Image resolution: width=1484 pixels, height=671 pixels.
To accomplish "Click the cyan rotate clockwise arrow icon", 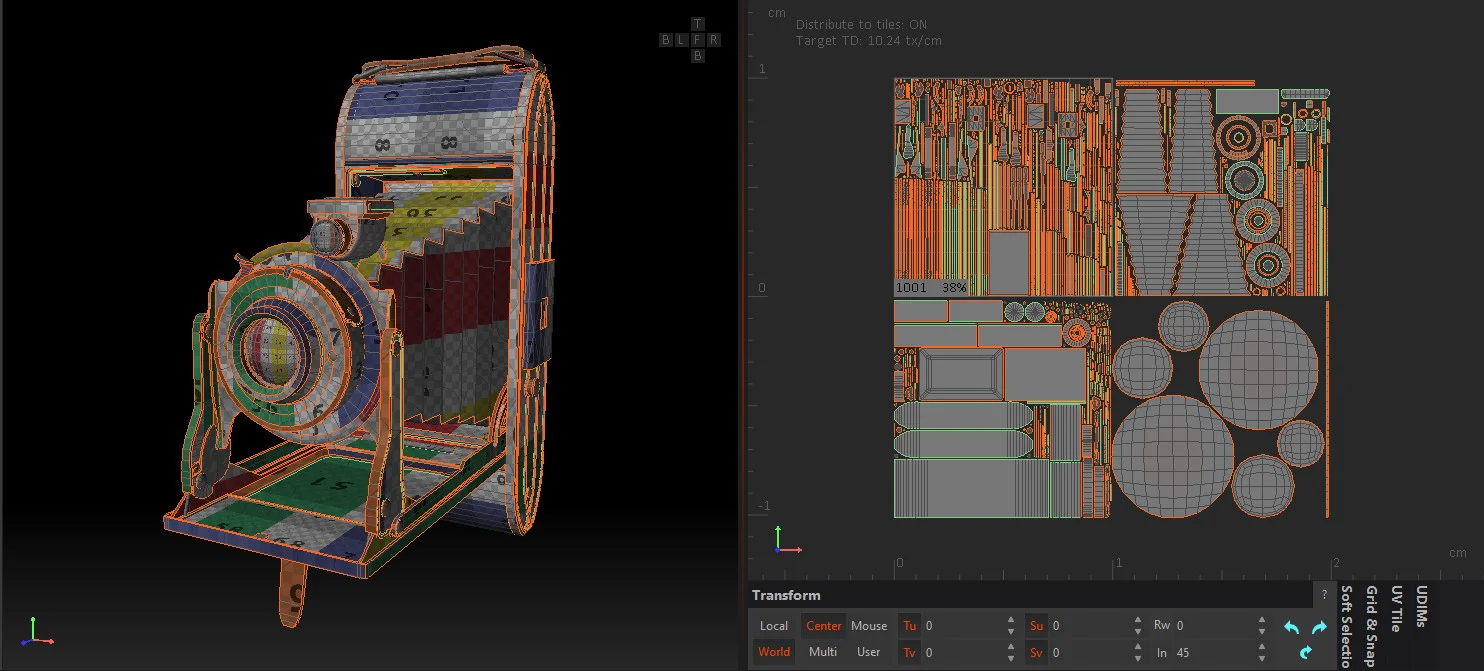I will tap(1319, 628).
